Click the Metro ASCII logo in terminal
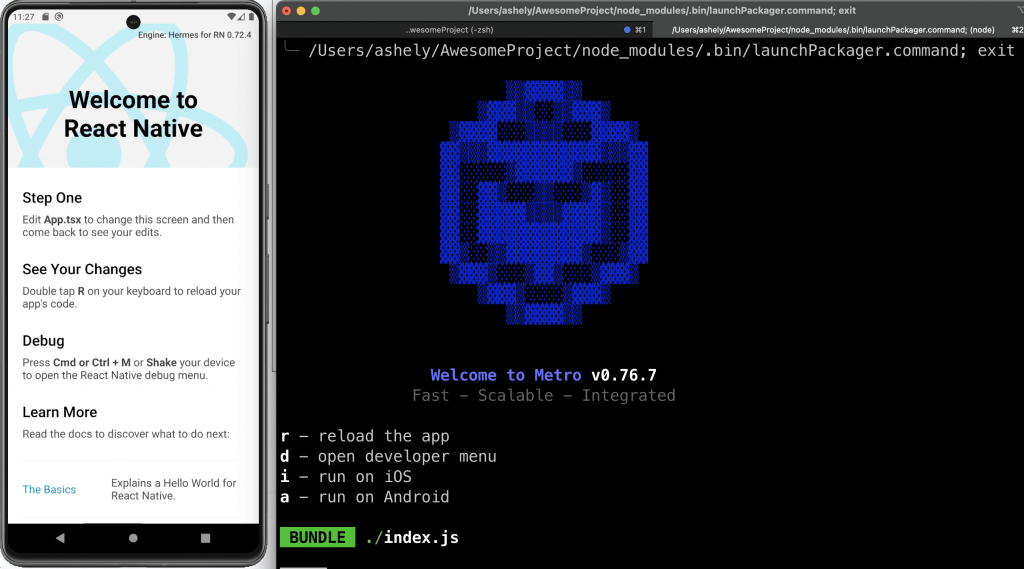 pyautogui.click(x=544, y=203)
